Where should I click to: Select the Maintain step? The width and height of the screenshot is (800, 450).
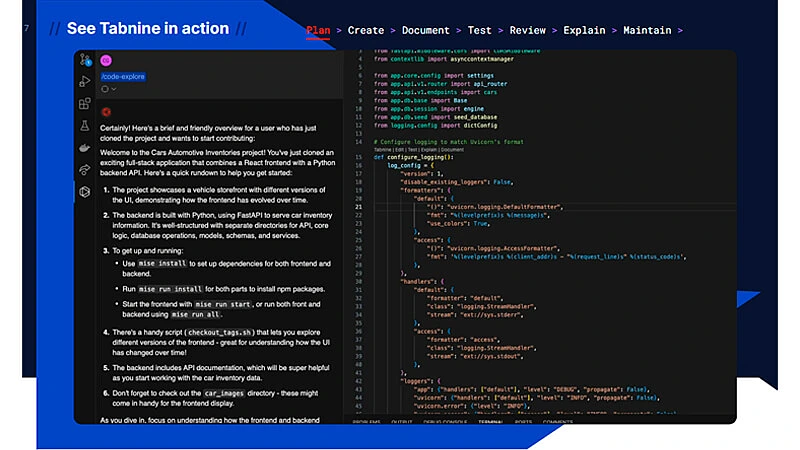pos(647,30)
